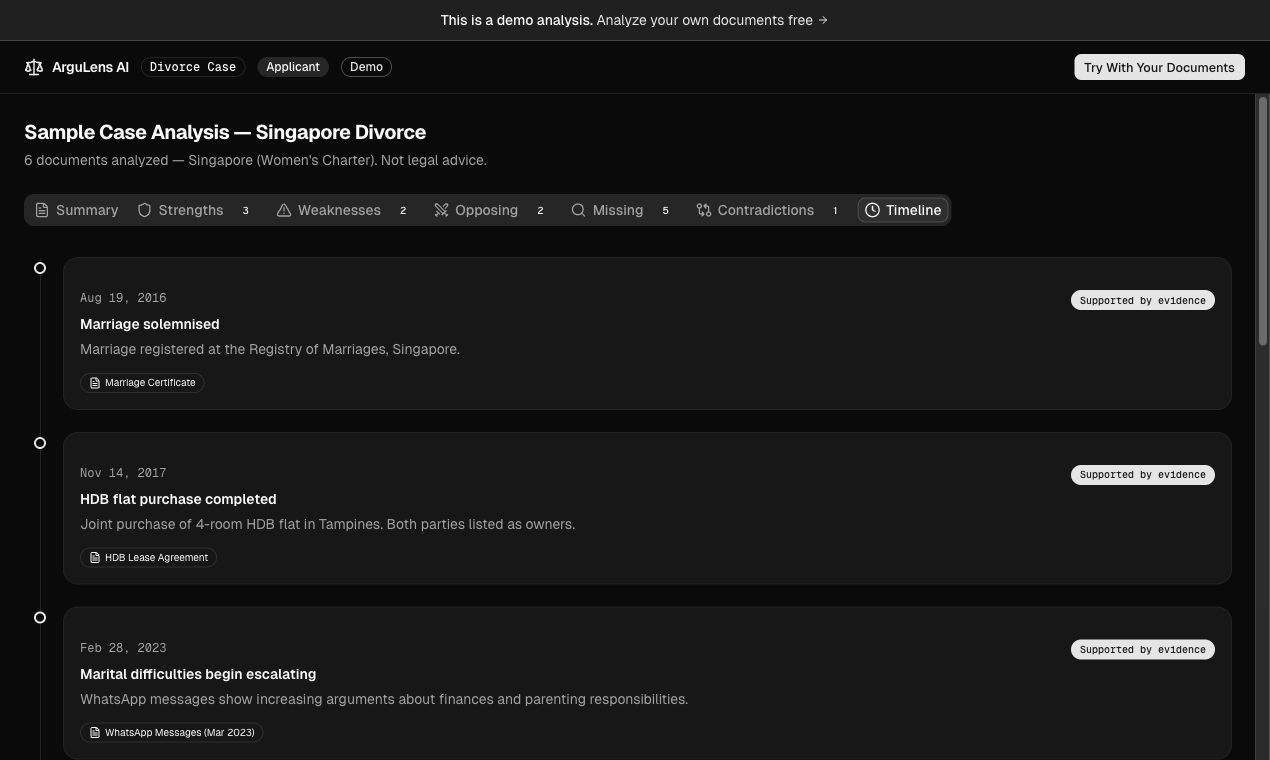
Task: Click the HDB Lease Agreement document icon
Action: [x=95, y=557]
